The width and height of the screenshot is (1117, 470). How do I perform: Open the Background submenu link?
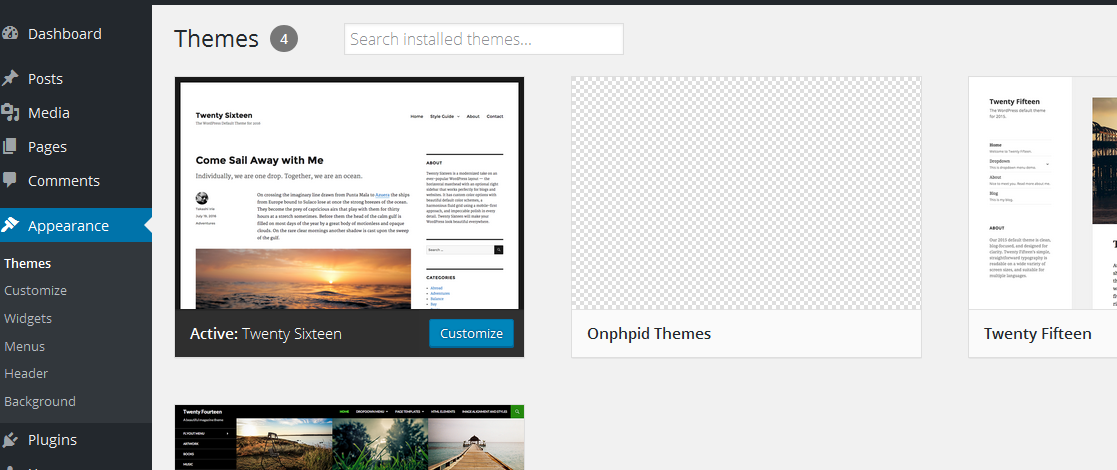(x=40, y=401)
